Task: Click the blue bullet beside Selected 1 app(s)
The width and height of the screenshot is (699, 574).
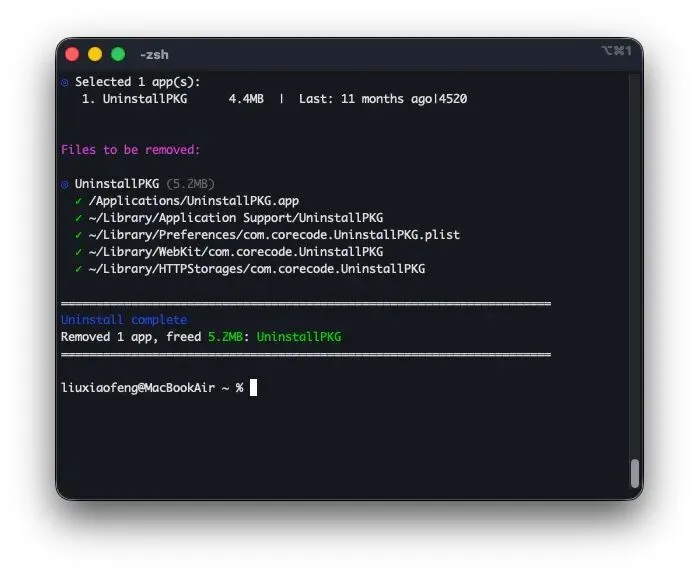Action: (x=65, y=82)
